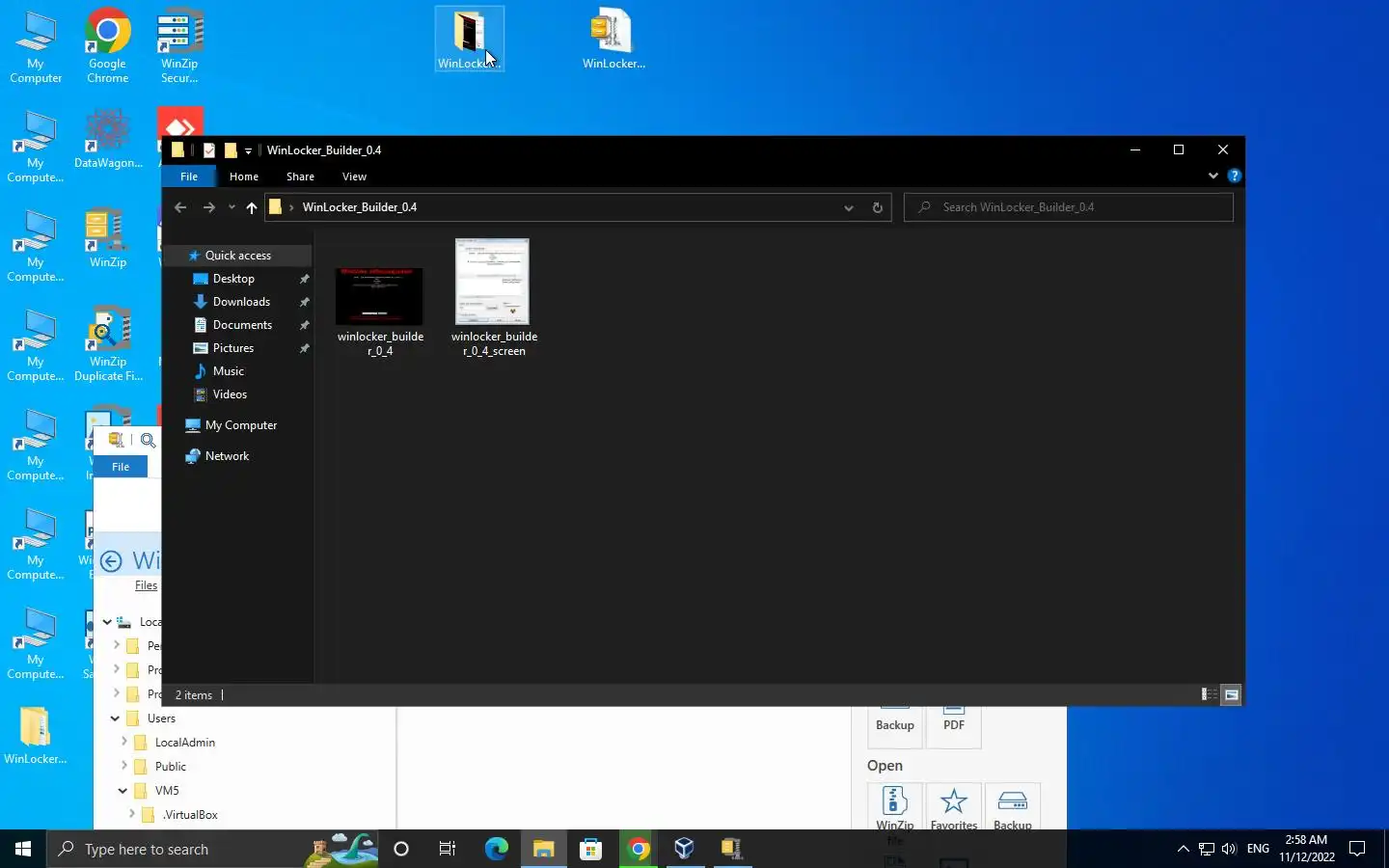Collapse the Local drive node in WinZip tree
This screenshot has width=1389, height=868.
click(107, 622)
